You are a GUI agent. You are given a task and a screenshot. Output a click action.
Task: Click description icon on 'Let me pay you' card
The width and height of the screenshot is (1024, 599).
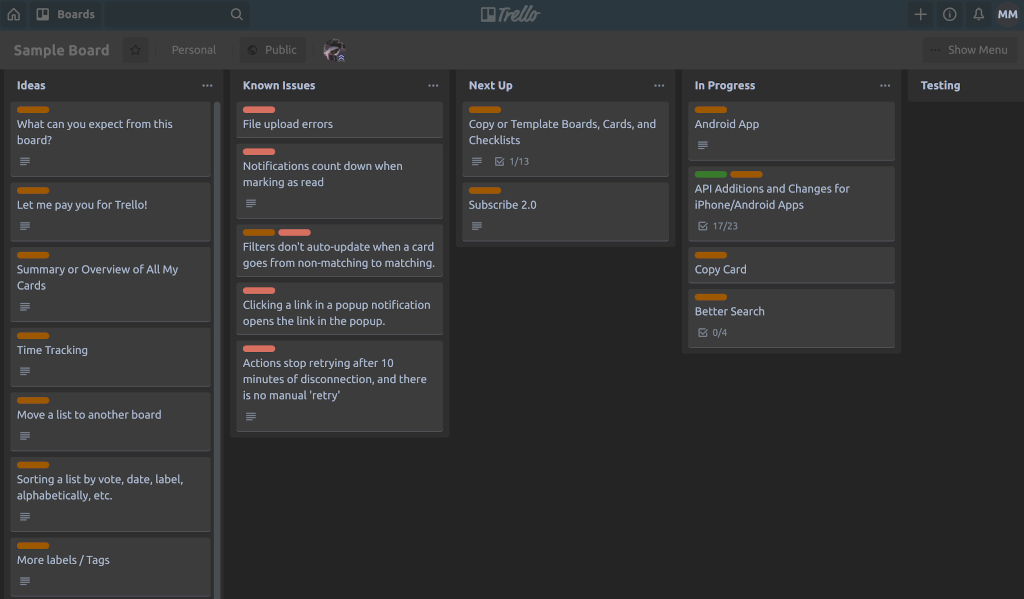coord(25,226)
